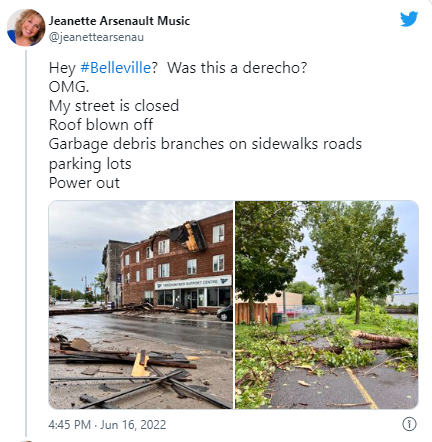Viewport: 432px width, 442px height.
Task: View the fallen tree branches photo
Action: point(327,305)
